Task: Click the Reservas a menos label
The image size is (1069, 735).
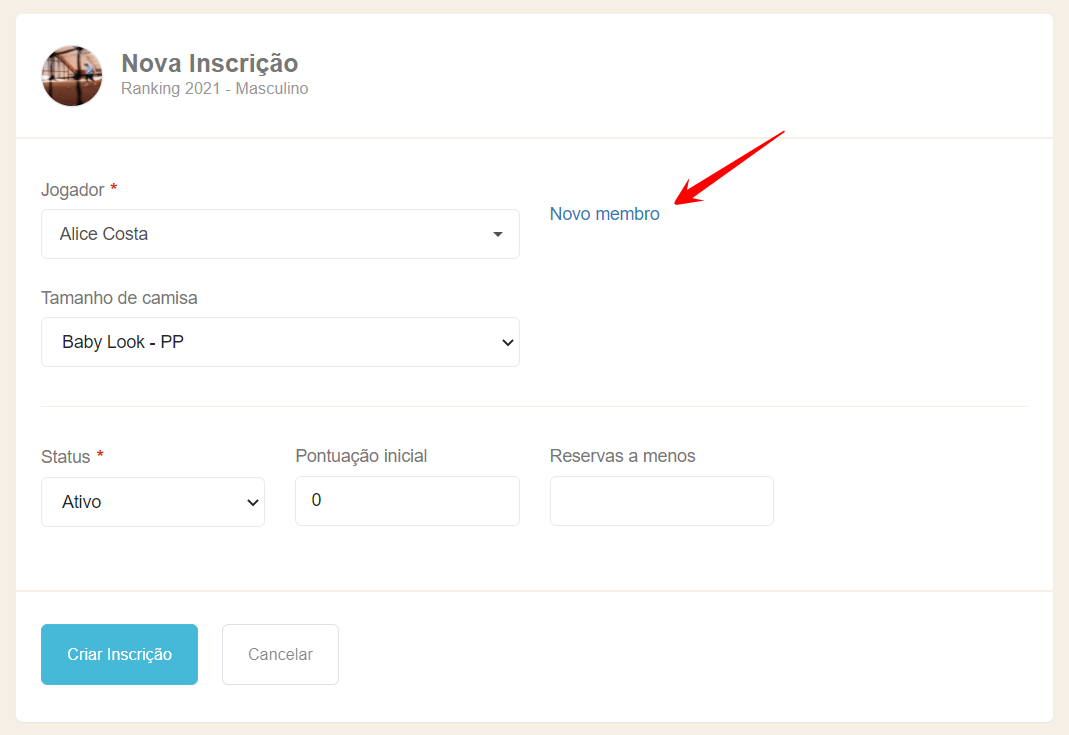Action: (x=622, y=456)
